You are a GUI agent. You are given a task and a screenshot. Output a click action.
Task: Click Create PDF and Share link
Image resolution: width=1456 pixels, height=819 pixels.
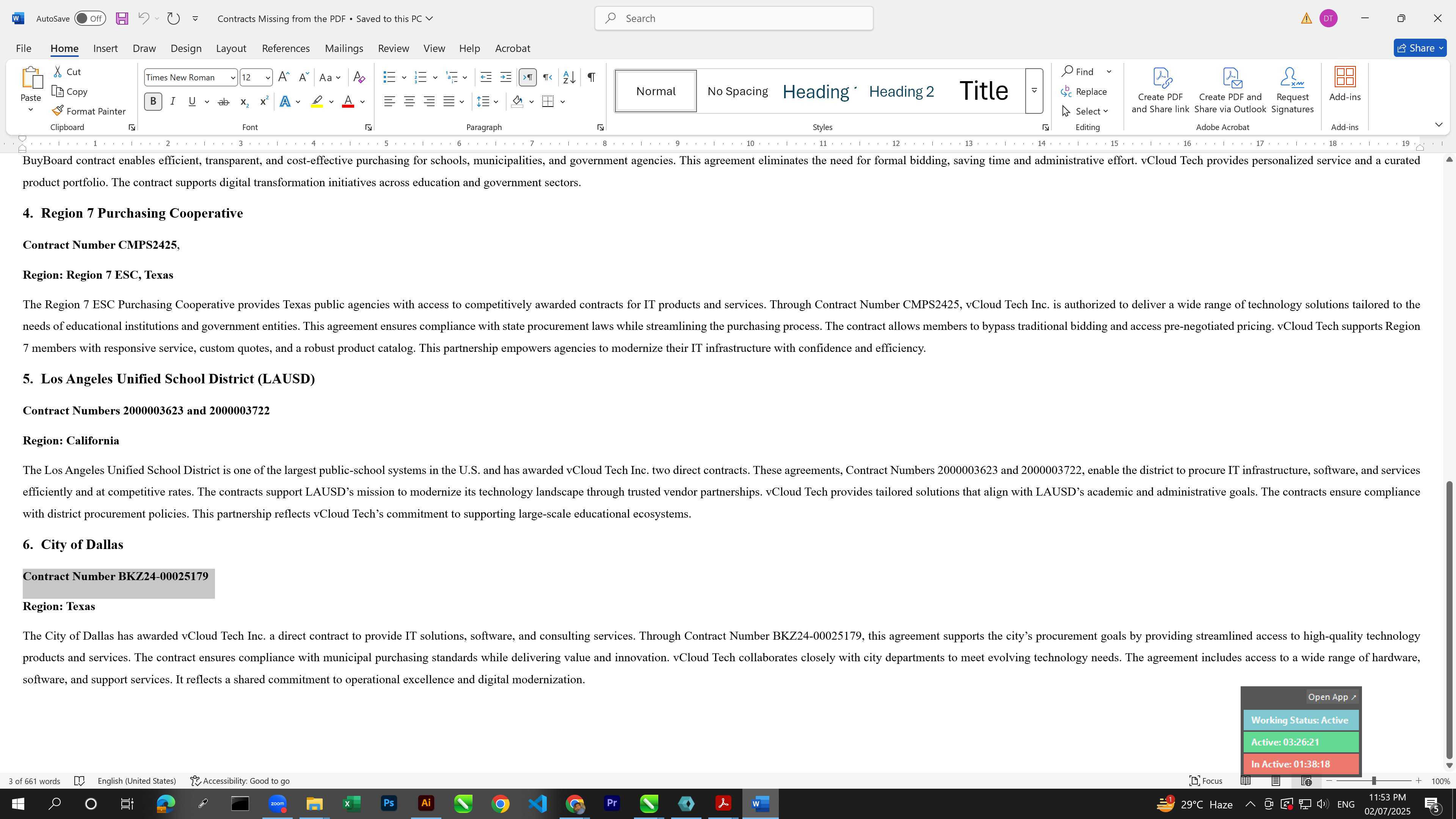pyautogui.click(x=1160, y=91)
